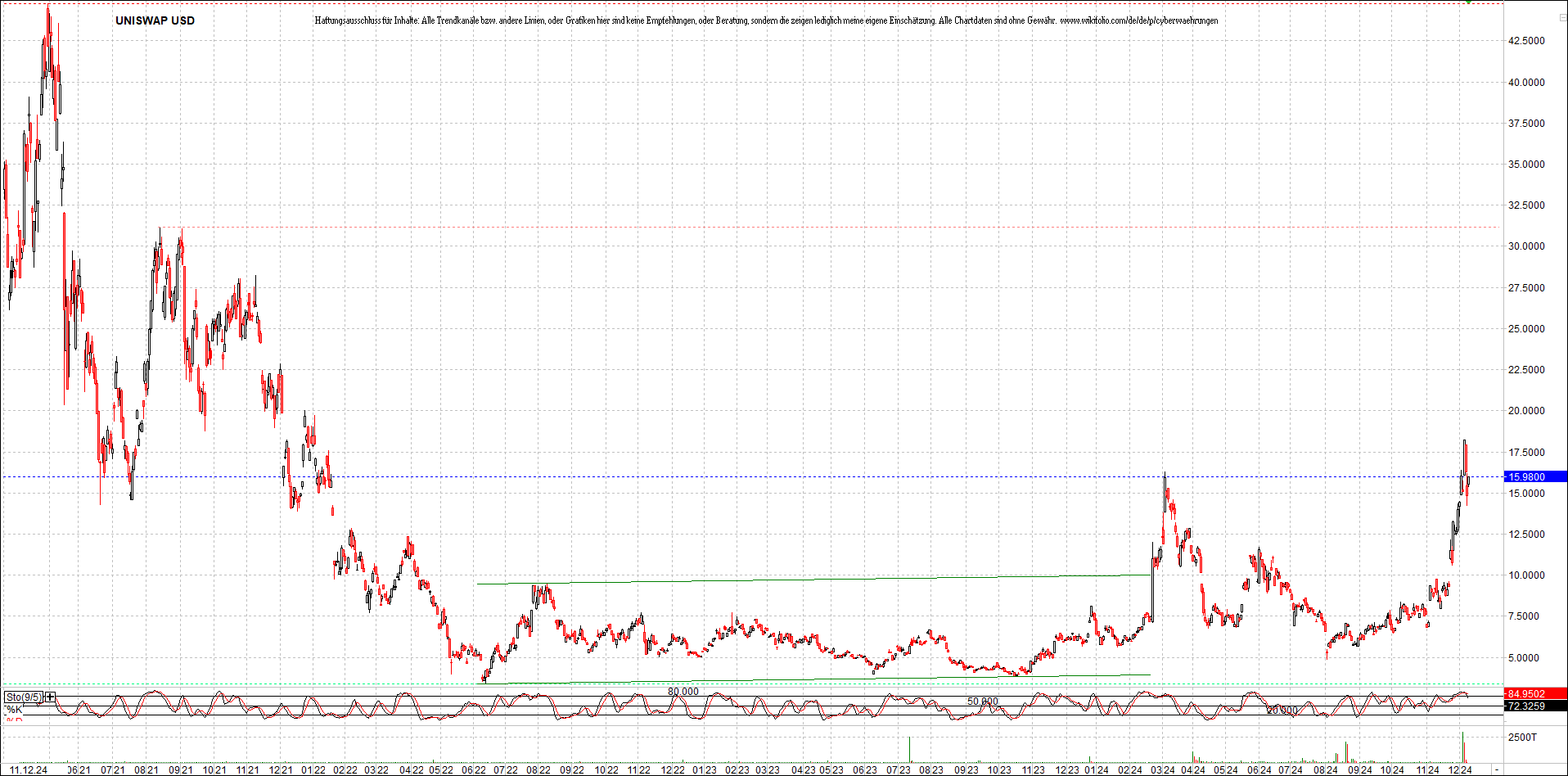The width and height of the screenshot is (1568, 776).
Task: Click the %K stochastic line label
Action: pos(15,710)
